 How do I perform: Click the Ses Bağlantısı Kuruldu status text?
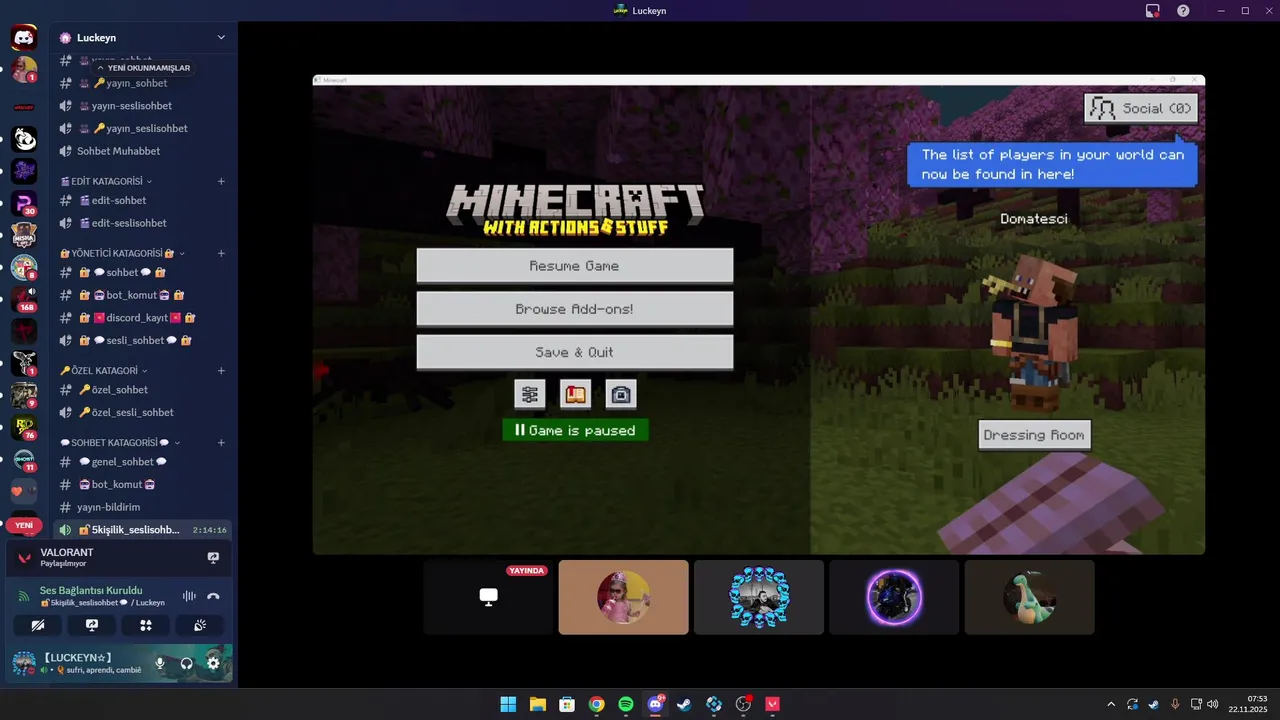(x=91, y=590)
